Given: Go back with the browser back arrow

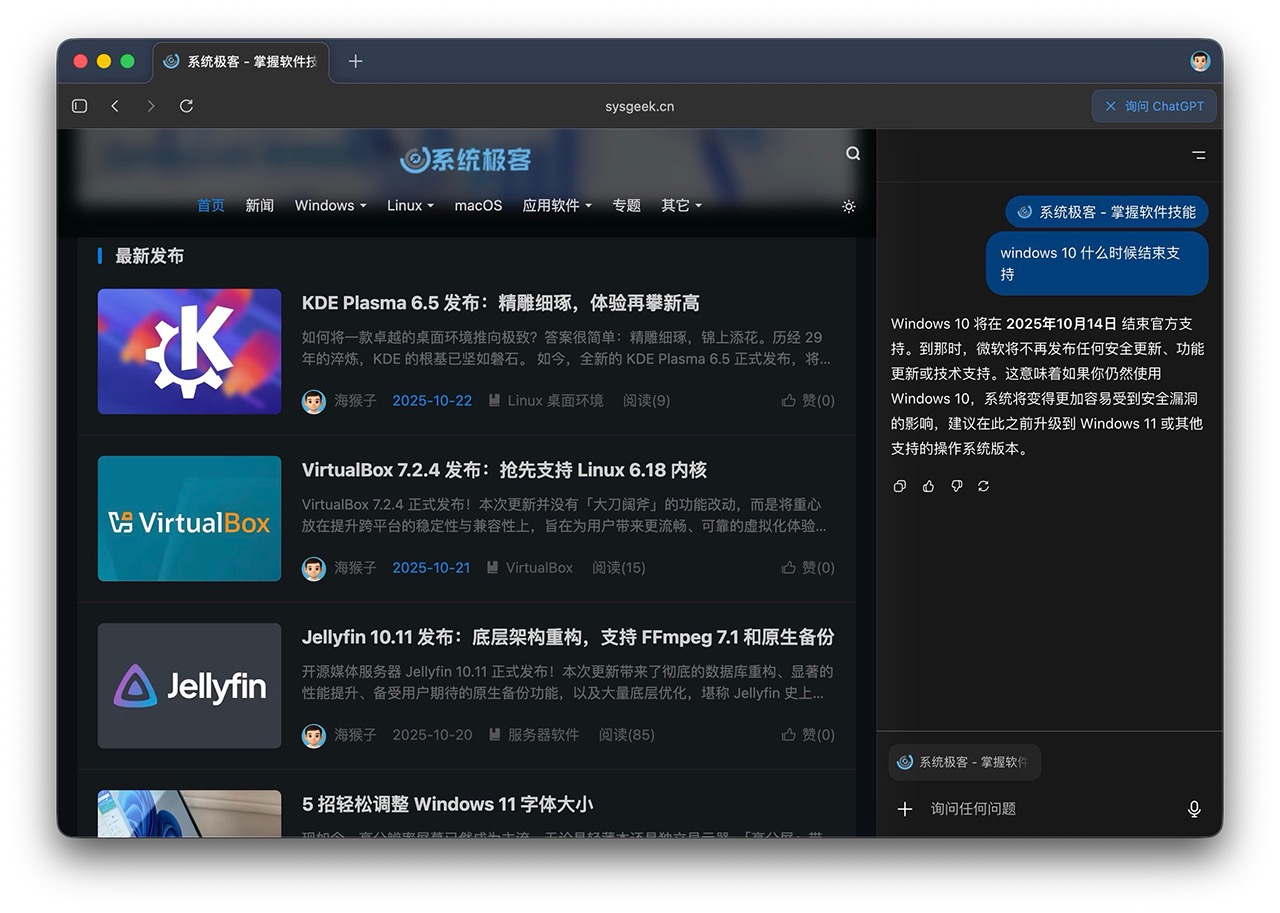Looking at the screenshot, I should tap(115, 106).
